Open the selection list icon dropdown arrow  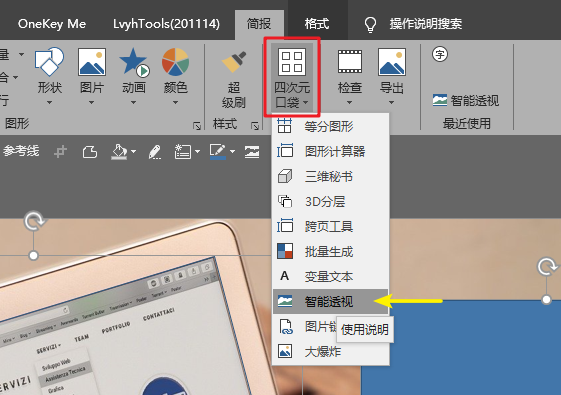tap(197, 152)
